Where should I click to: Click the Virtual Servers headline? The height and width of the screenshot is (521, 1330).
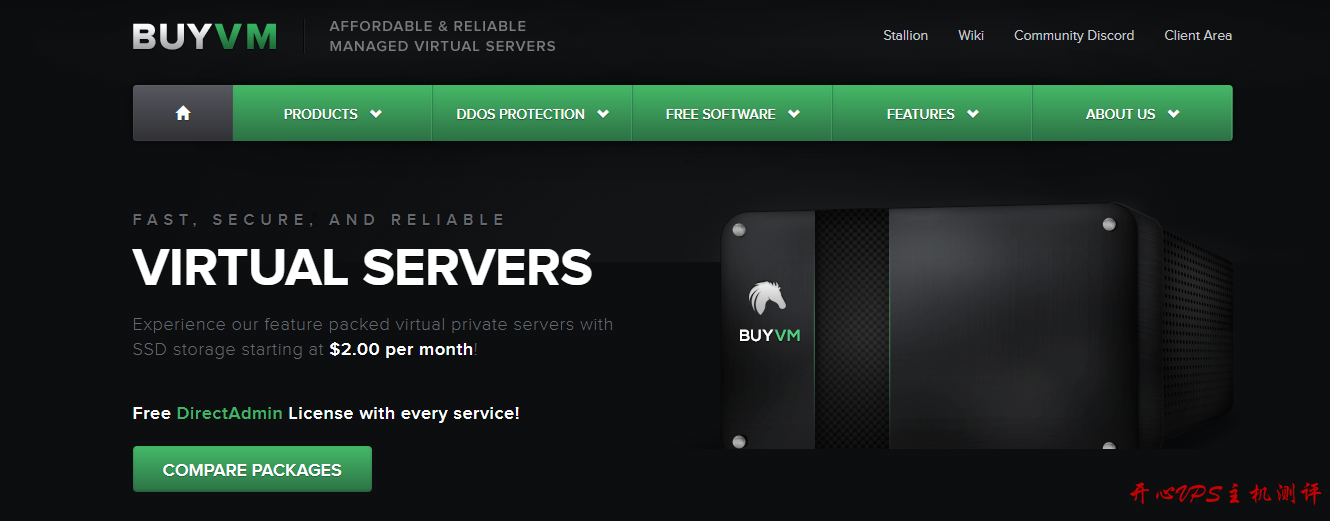click(362, 267)
